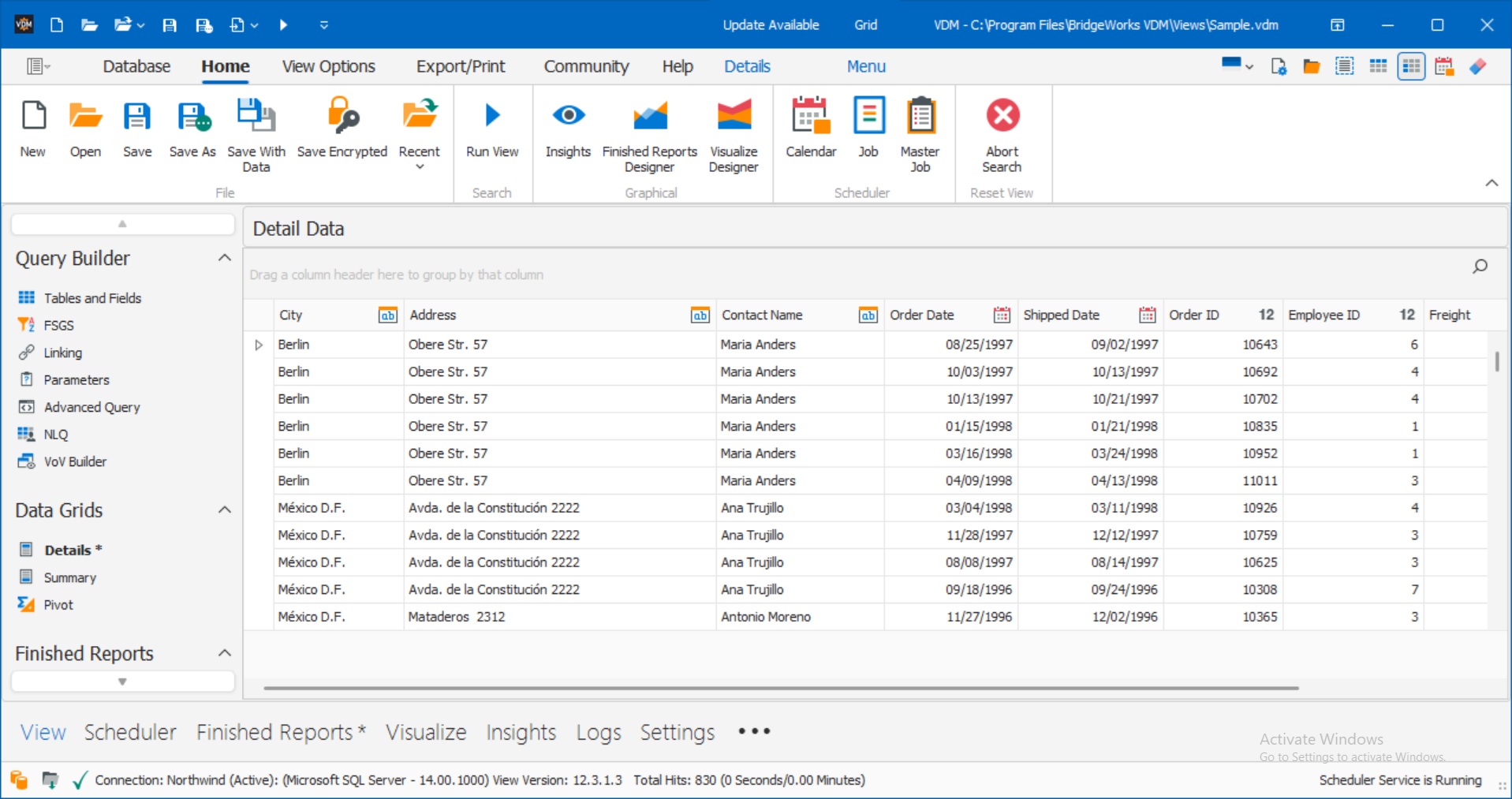Screen dimensions: 1512x799
Task: Open the NLQ query tool
Action: [55, 434]
